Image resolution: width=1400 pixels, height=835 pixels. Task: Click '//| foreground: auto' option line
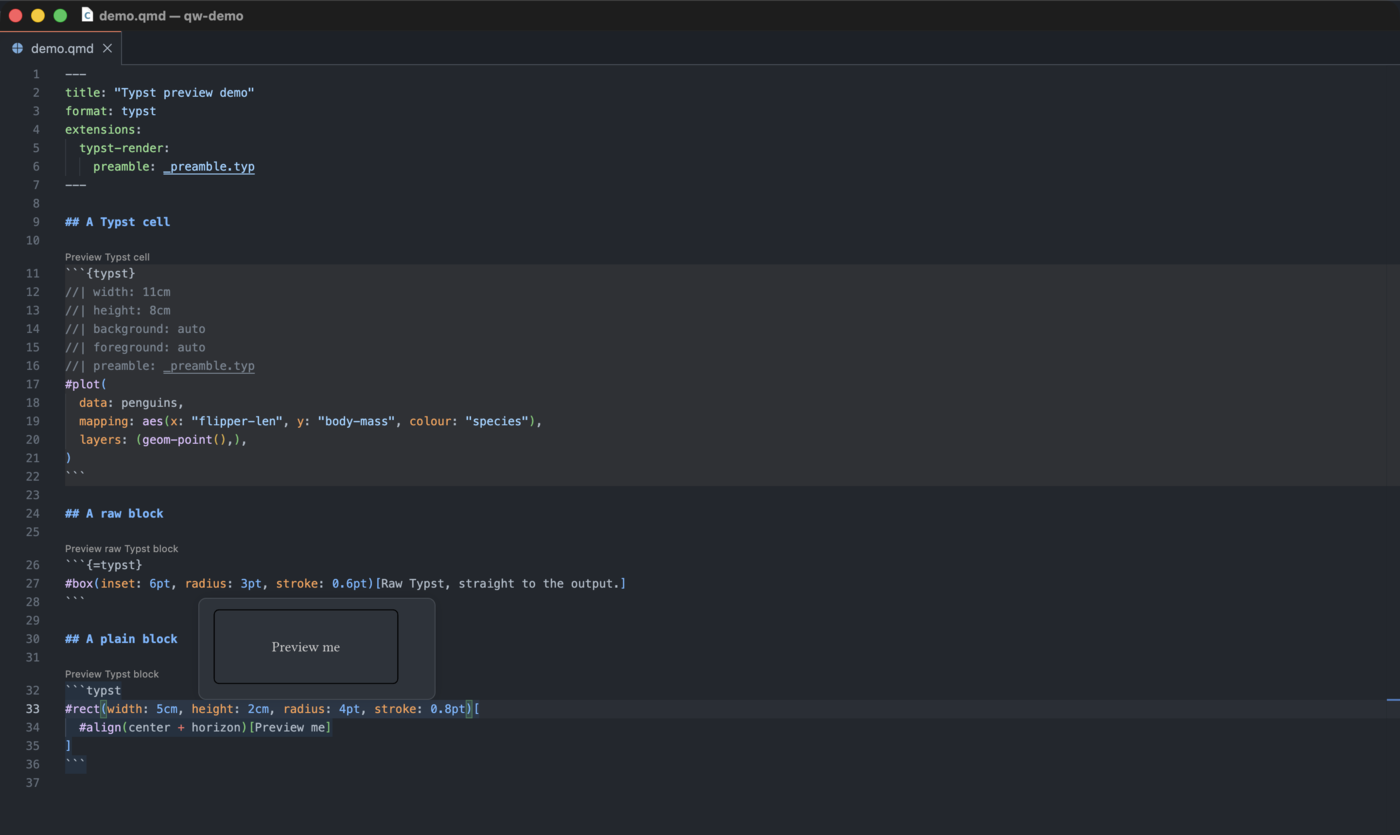(135, 347)
